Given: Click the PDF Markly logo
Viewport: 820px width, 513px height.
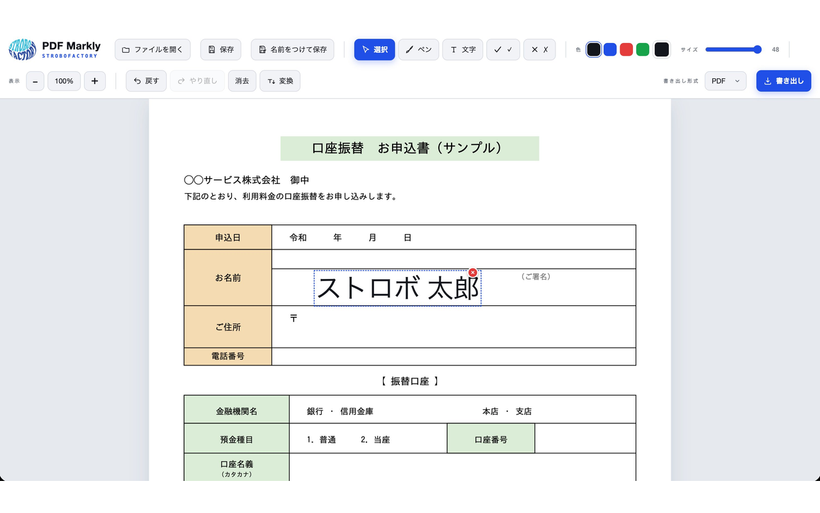Looking at the screenshot, I should (54, 49).
